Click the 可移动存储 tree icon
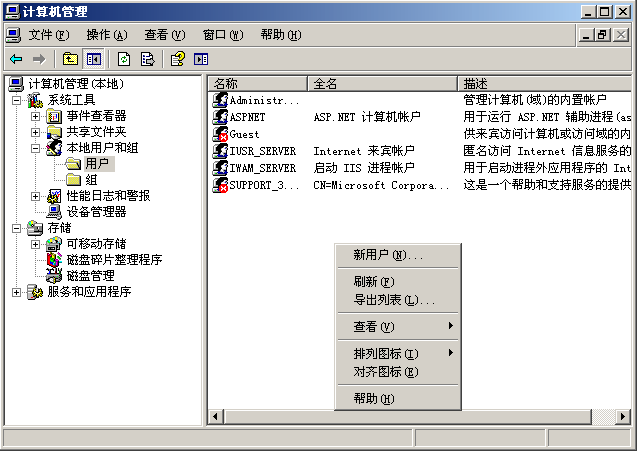The width and height of the screenshot is (637, 451). [54, 244]
